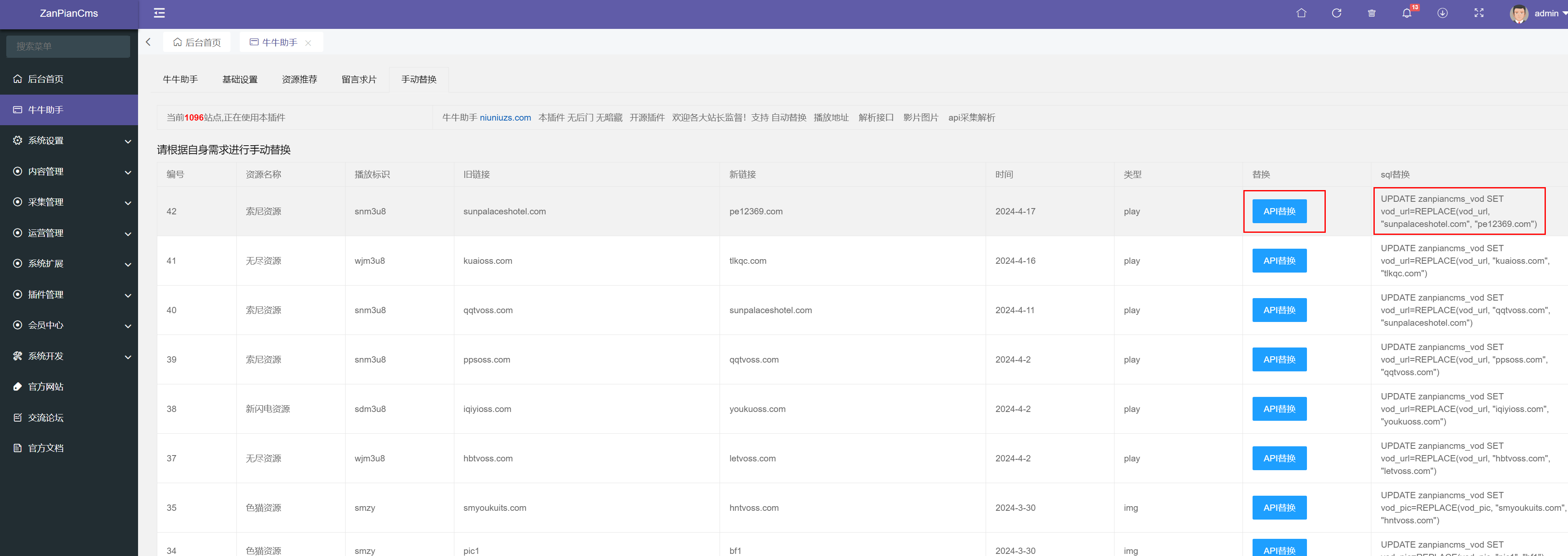Image resolution: width=1568 pixels, height=556 pixels.
Task: Click API替换 for row 42
Action: click(x=1279, y=211)
